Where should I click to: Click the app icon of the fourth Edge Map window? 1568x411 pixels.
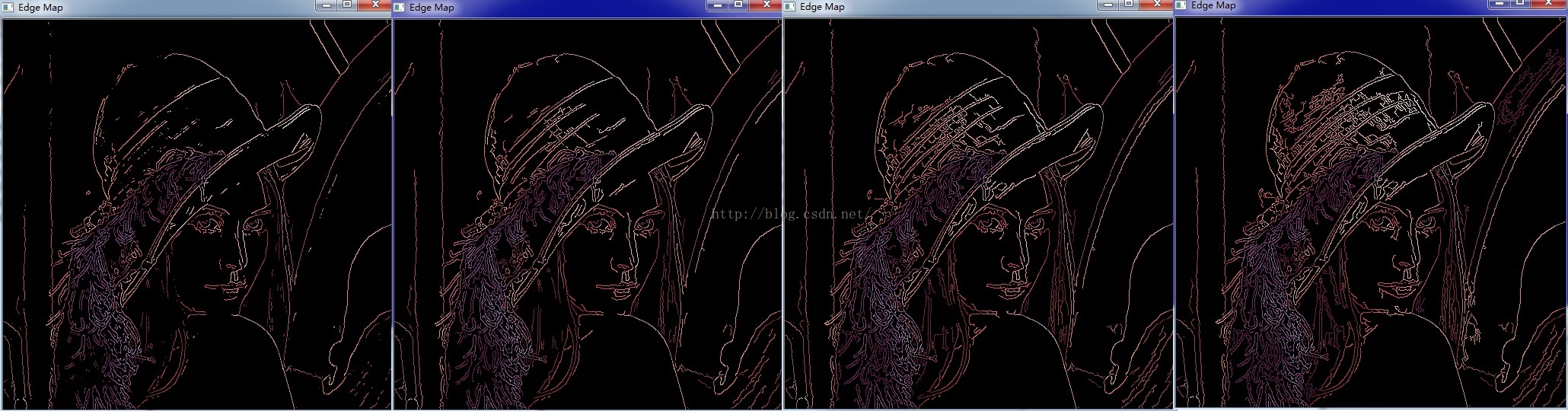click(1181, 5)
